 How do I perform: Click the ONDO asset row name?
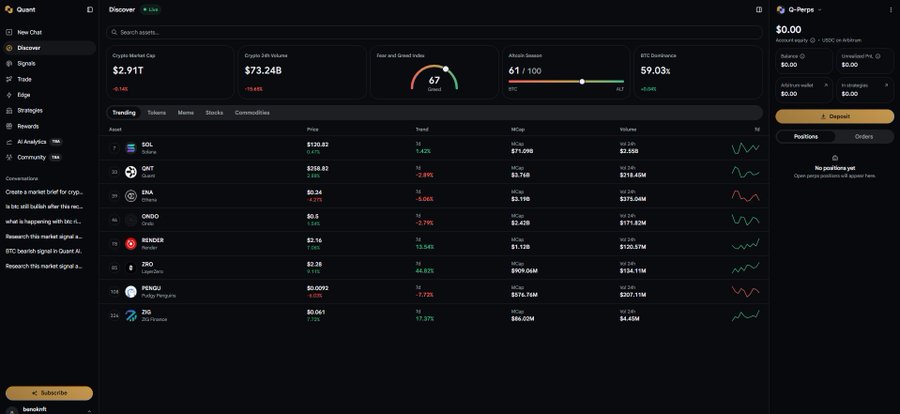point(150,216)
